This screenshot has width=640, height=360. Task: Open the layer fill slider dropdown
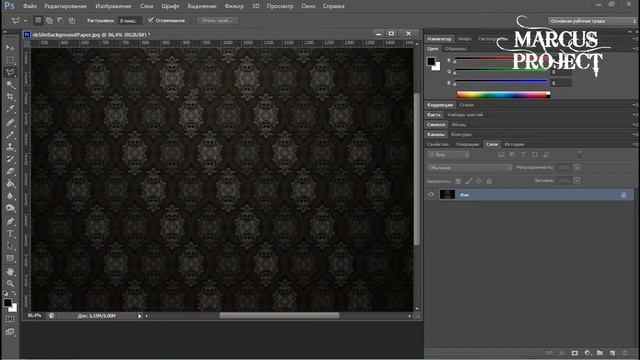click(x=577, y=180)
